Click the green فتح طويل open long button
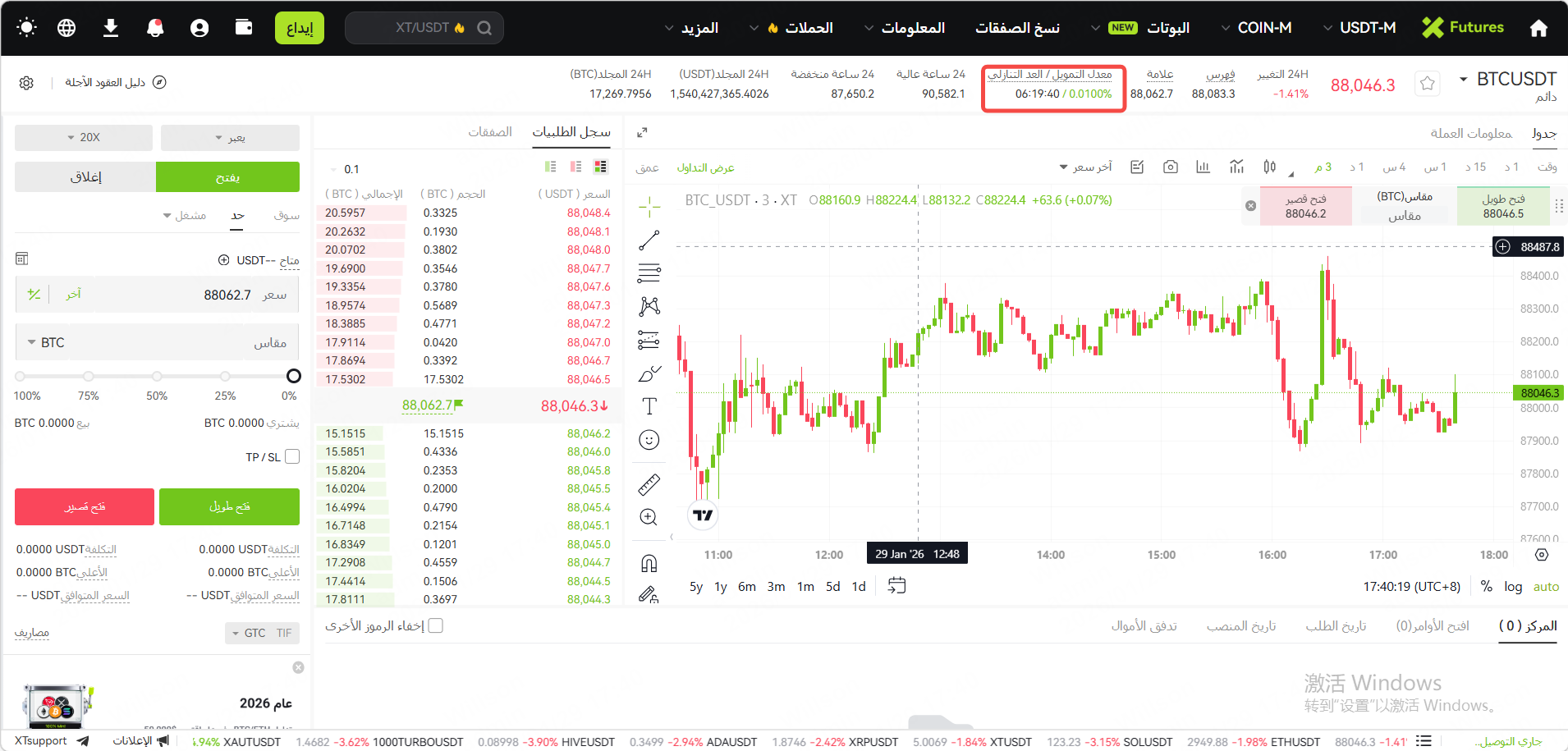Viewport: 1568px width, 751px height. click(229, 507)
